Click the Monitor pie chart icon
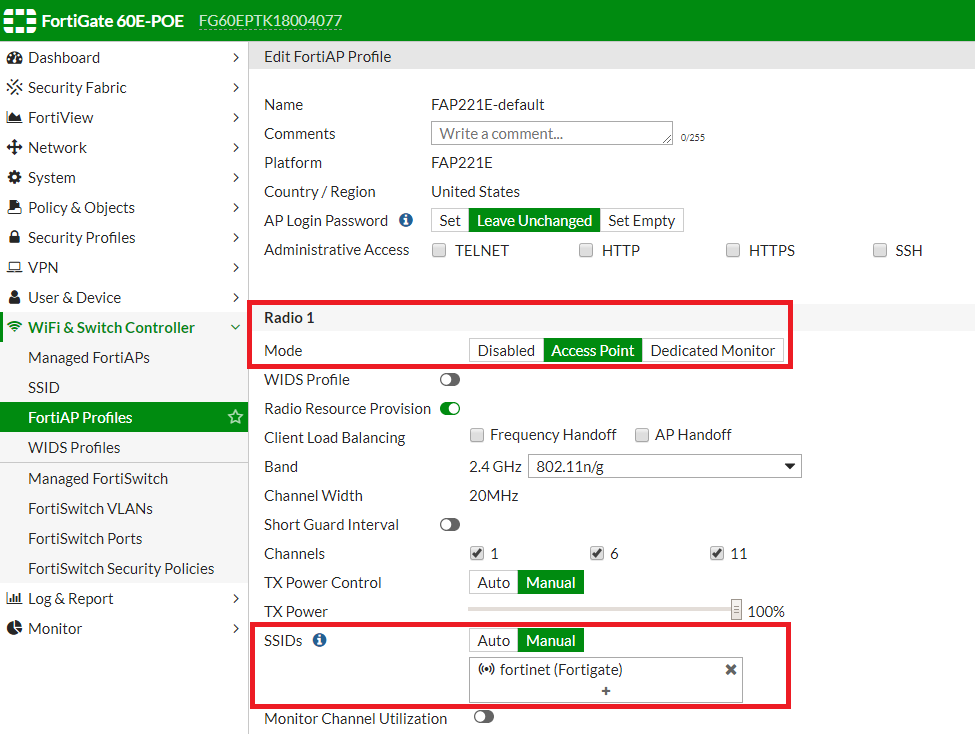Viewport: 977px width, 734px height. (x=14, y=629)
